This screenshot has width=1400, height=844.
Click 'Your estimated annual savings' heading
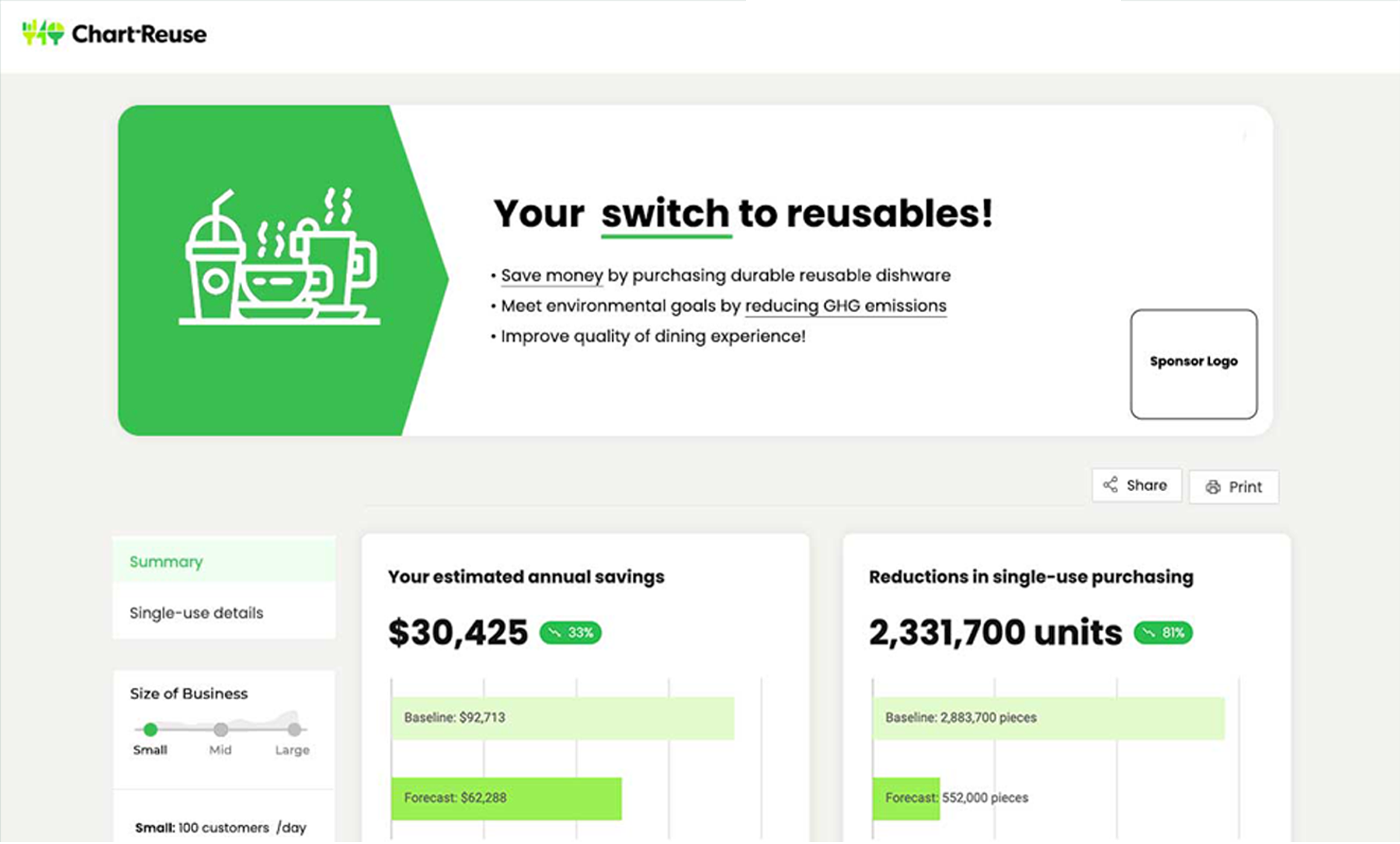pyautogui.click(x=526, y=577)
